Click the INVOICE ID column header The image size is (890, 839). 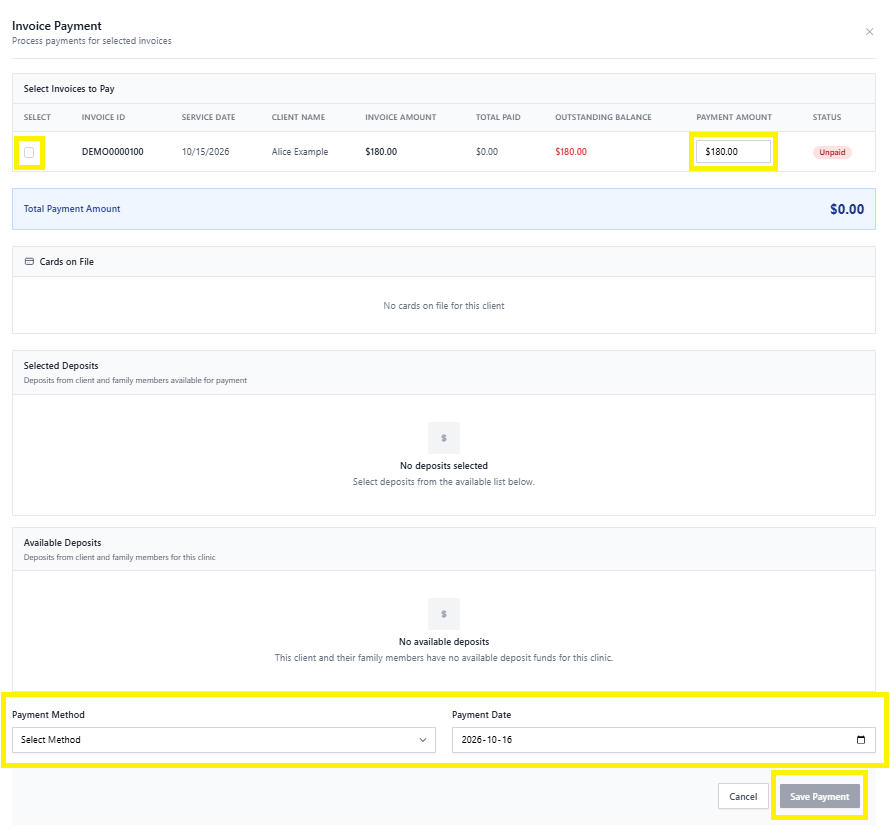pyautogui.click(x=103, y=117)
